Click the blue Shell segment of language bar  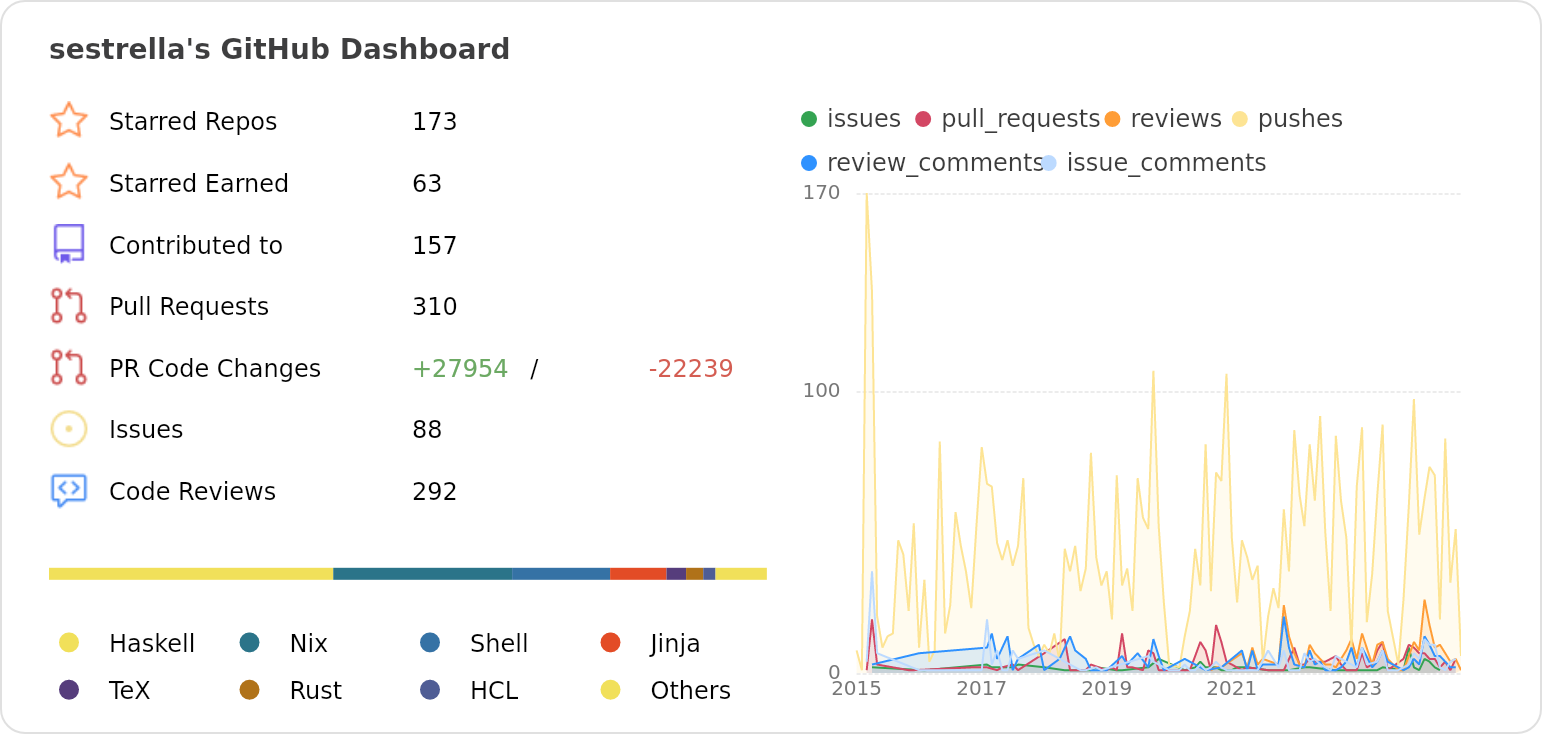click(x=561, y=574)
